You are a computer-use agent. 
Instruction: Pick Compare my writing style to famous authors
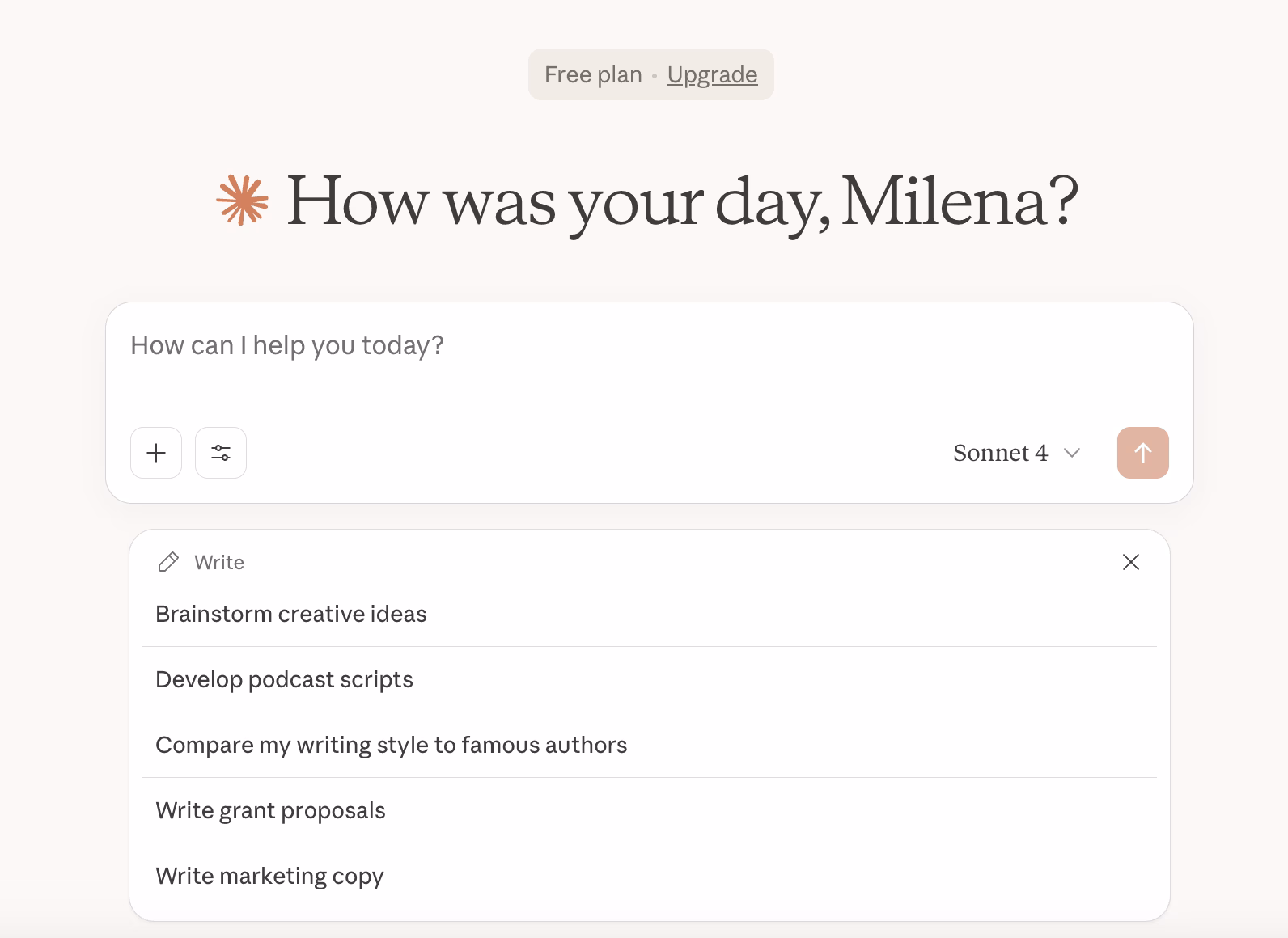click(x=391, y=745)
